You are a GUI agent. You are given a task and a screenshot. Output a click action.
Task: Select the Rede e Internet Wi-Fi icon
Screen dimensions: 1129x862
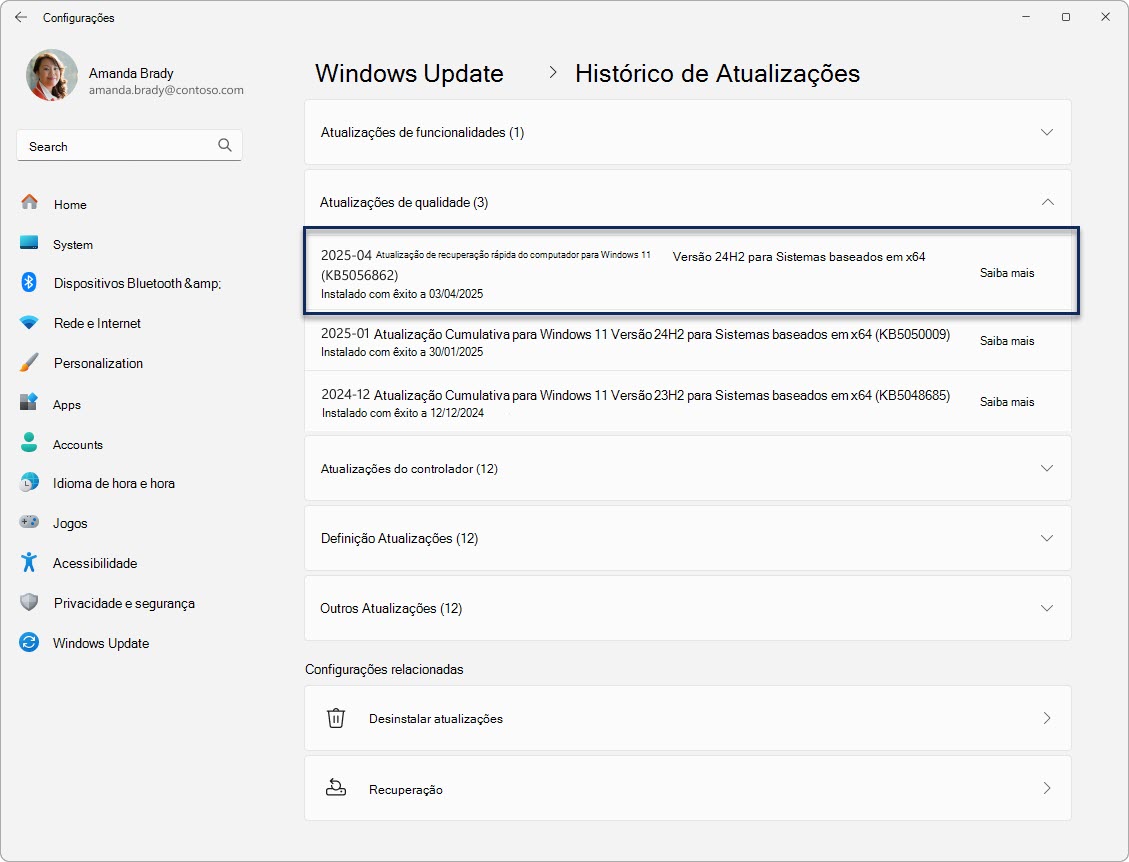coord(29,323)
